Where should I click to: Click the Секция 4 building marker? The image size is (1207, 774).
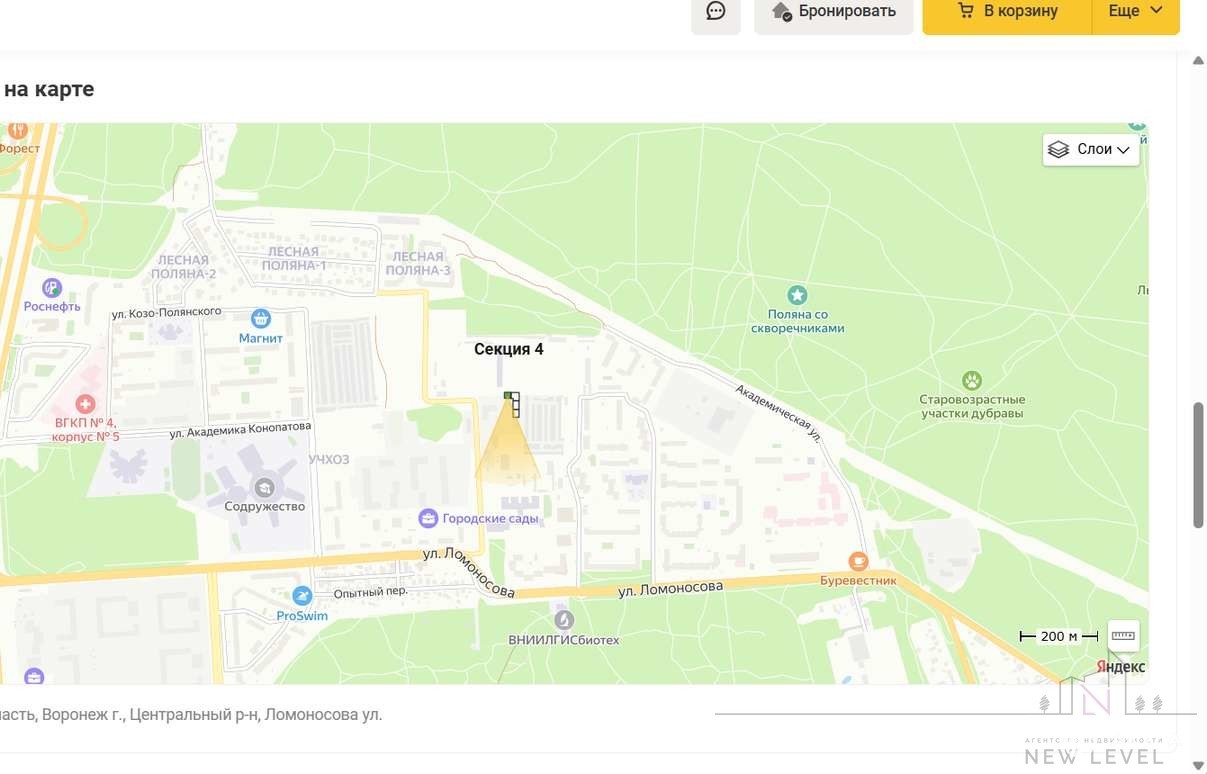point(512,403)
